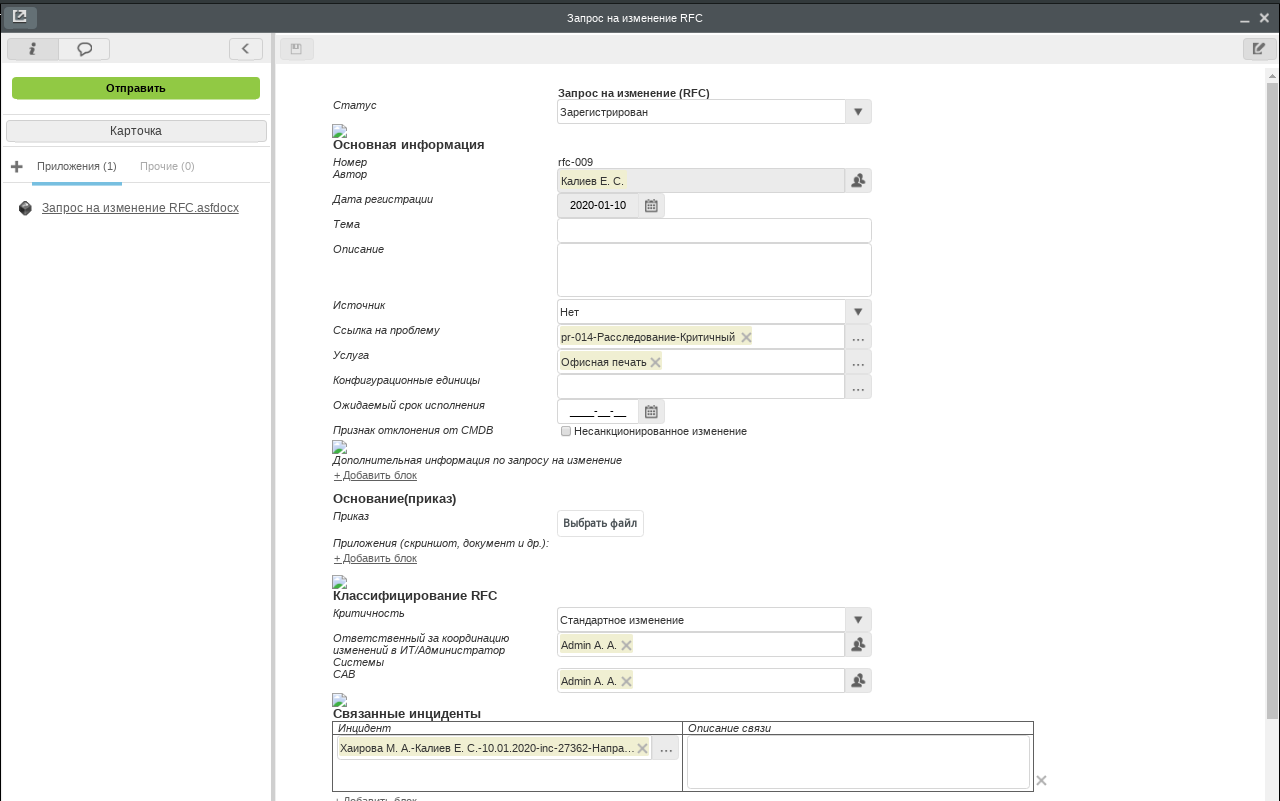
Task: Open the comments speech bubble tab
Action: click(x=84, y=49)
